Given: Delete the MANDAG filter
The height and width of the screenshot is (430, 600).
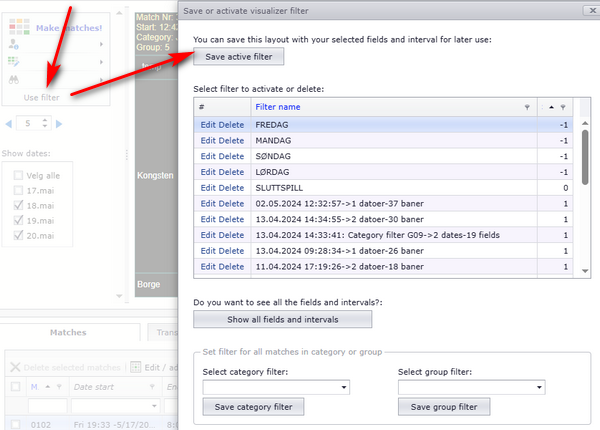Looking at the screenshot, I should [x=232, y=140].
